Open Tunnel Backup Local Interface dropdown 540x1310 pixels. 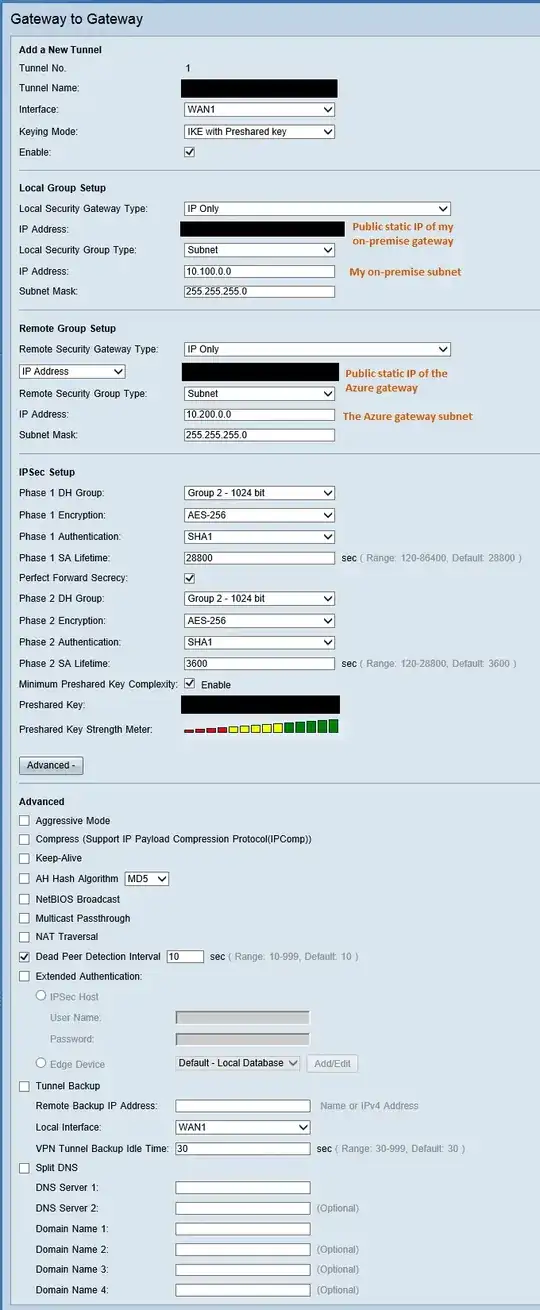click(x=243, y=1127)
